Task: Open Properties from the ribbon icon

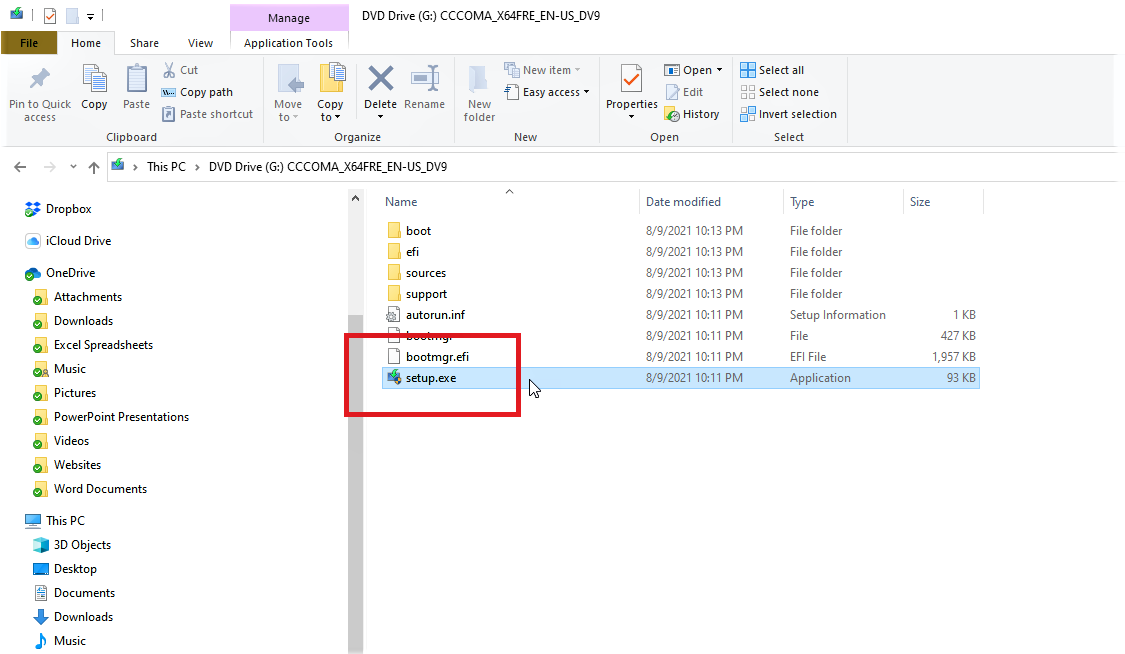Action: (x=630, y=90)
